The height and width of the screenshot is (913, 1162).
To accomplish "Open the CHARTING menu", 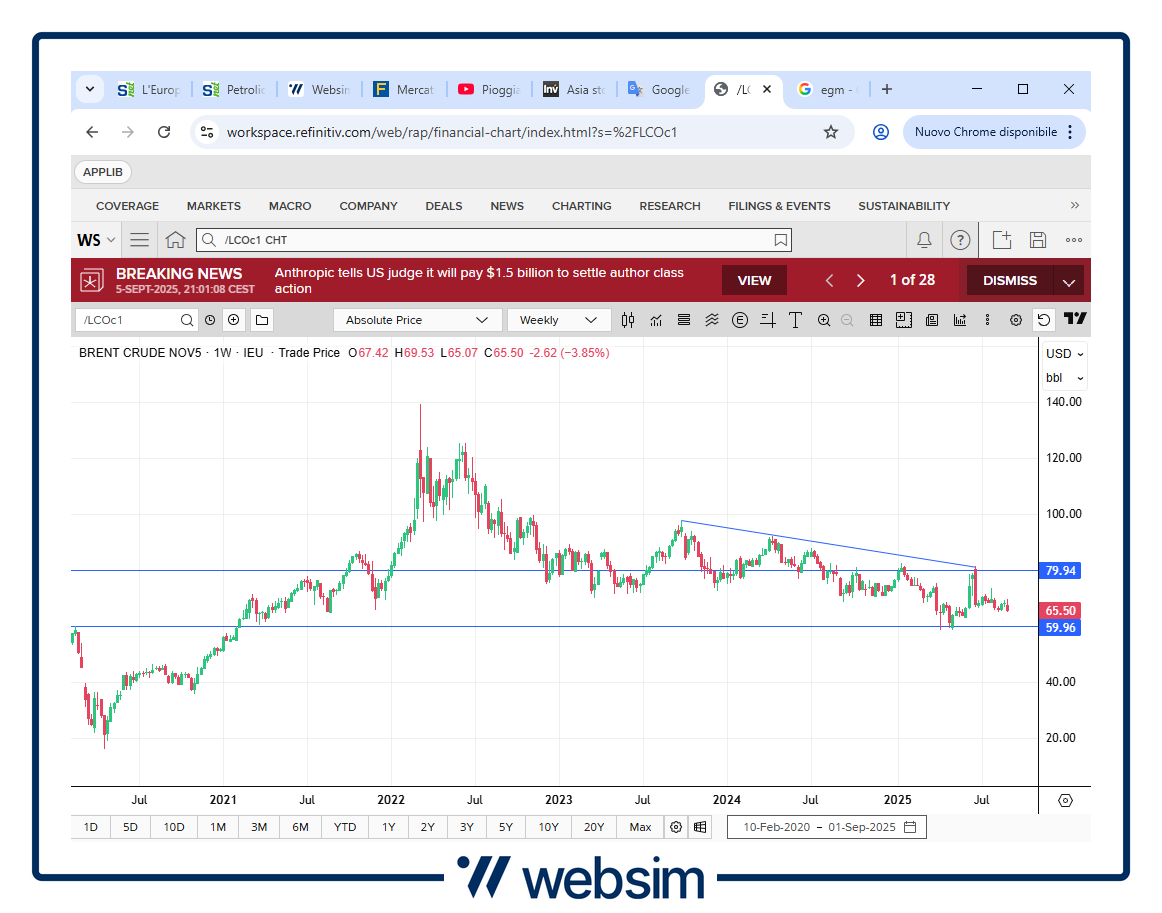I will tap(581, 206).
